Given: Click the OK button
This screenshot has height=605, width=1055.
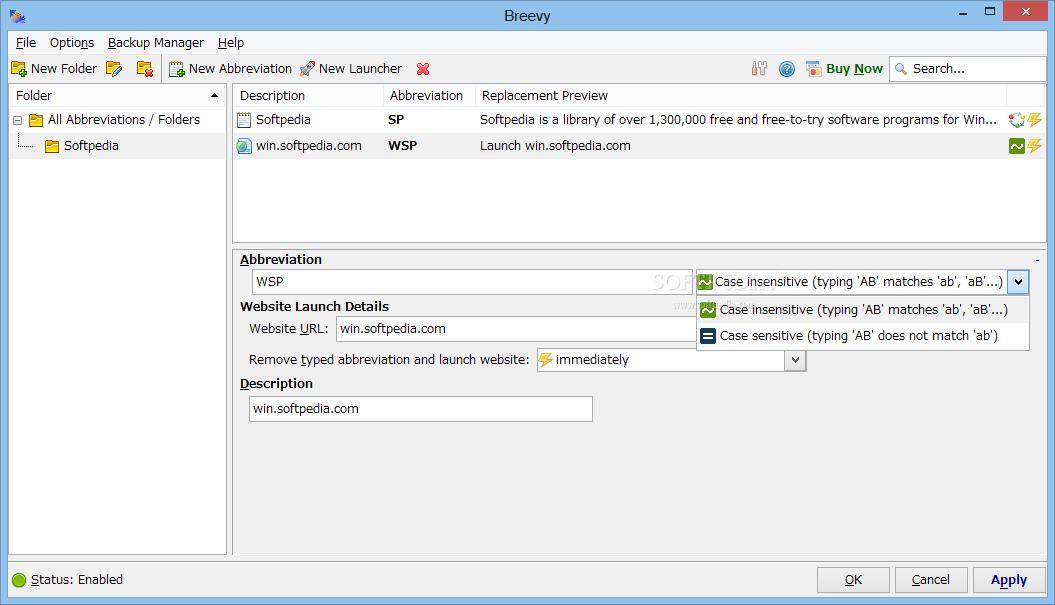Looking at the screenshot, I should (x=853, y=580).
